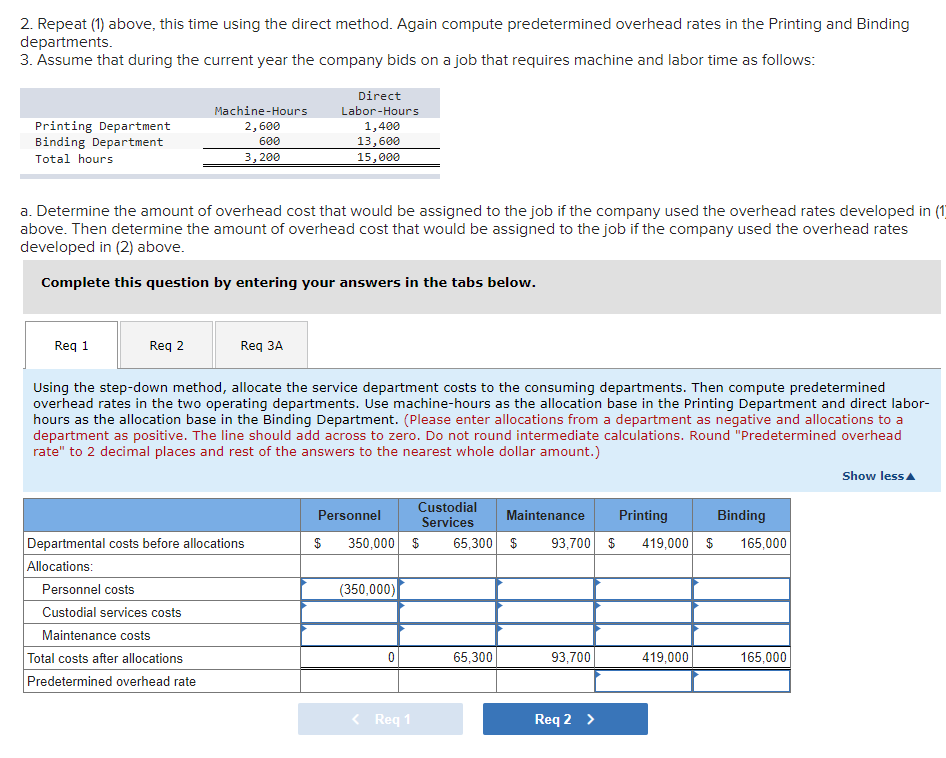The image size is (946, 758).
Task: Click the 'Binding Department' row in hours table
Action: (99, 142)
